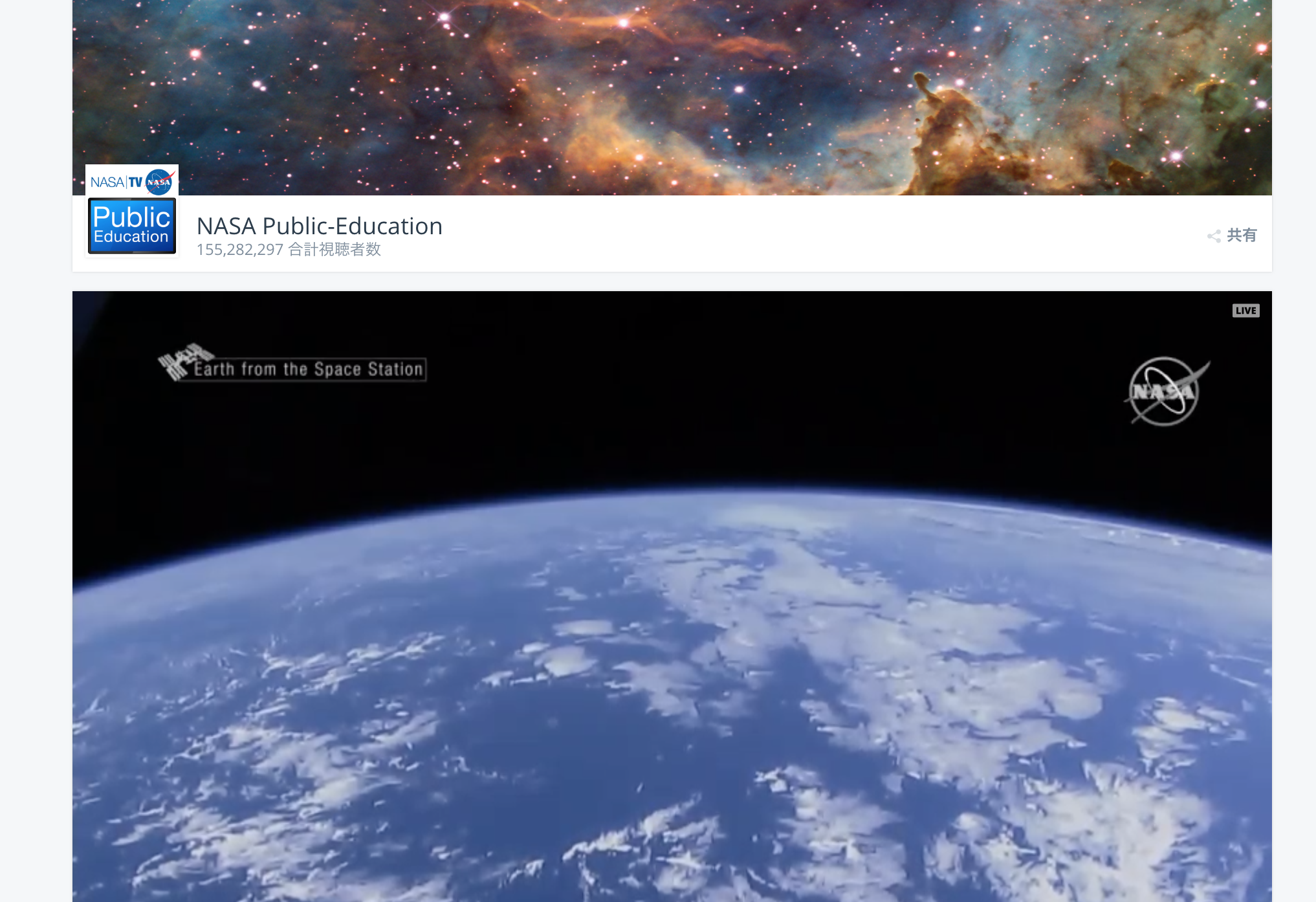Select the blue Public Education badge
Viewport: 1316px width, 902px height.
tap(132, 226)
